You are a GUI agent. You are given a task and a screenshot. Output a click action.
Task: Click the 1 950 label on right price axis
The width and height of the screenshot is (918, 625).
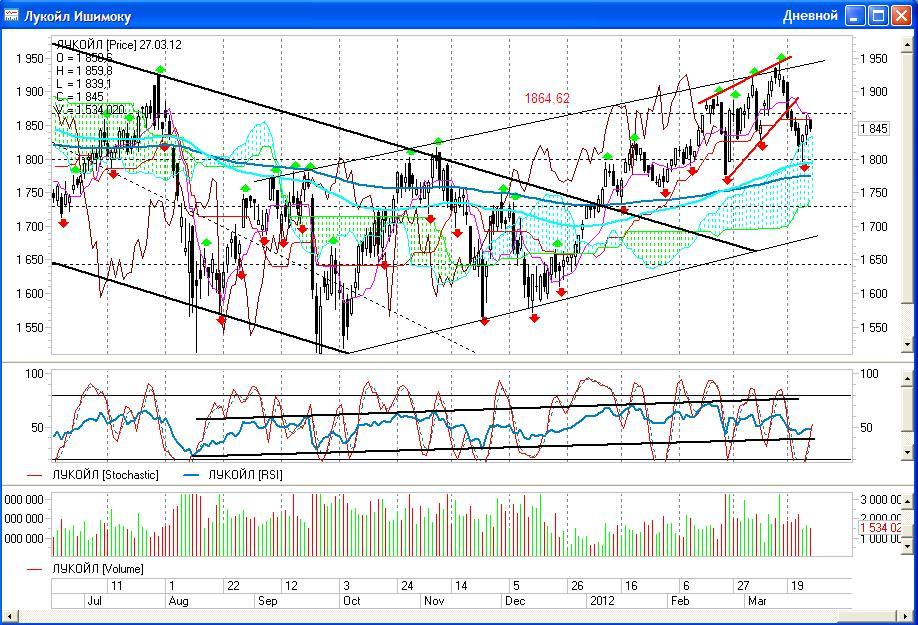(874, 59)
